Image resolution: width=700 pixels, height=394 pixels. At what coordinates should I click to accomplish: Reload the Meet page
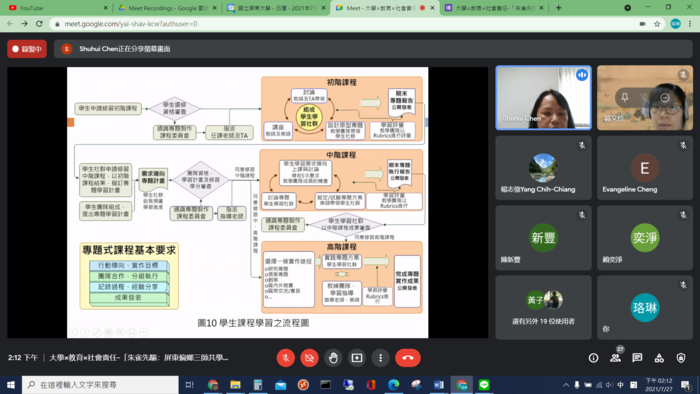pos(39,24)
